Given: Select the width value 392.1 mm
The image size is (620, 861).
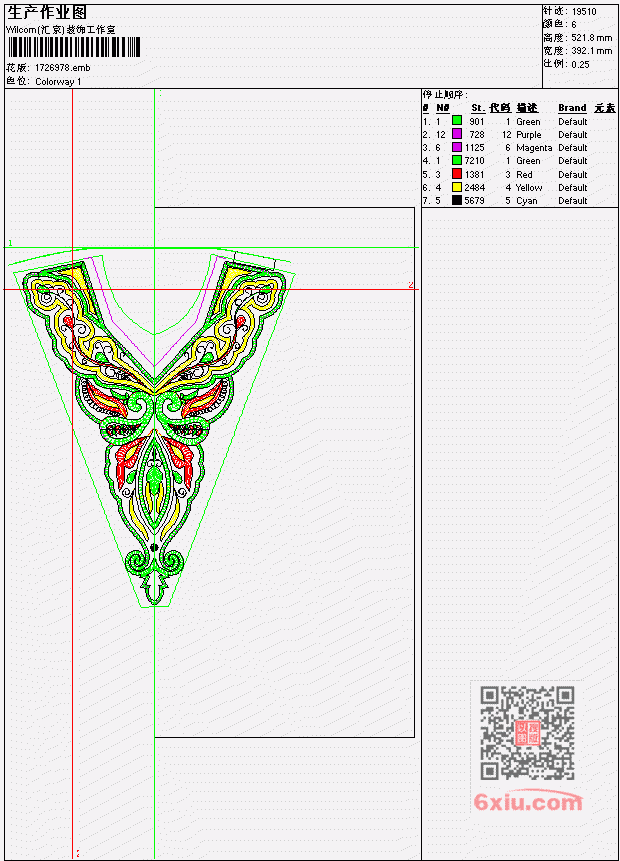Looking at the screenshot, I should [591, 51].
